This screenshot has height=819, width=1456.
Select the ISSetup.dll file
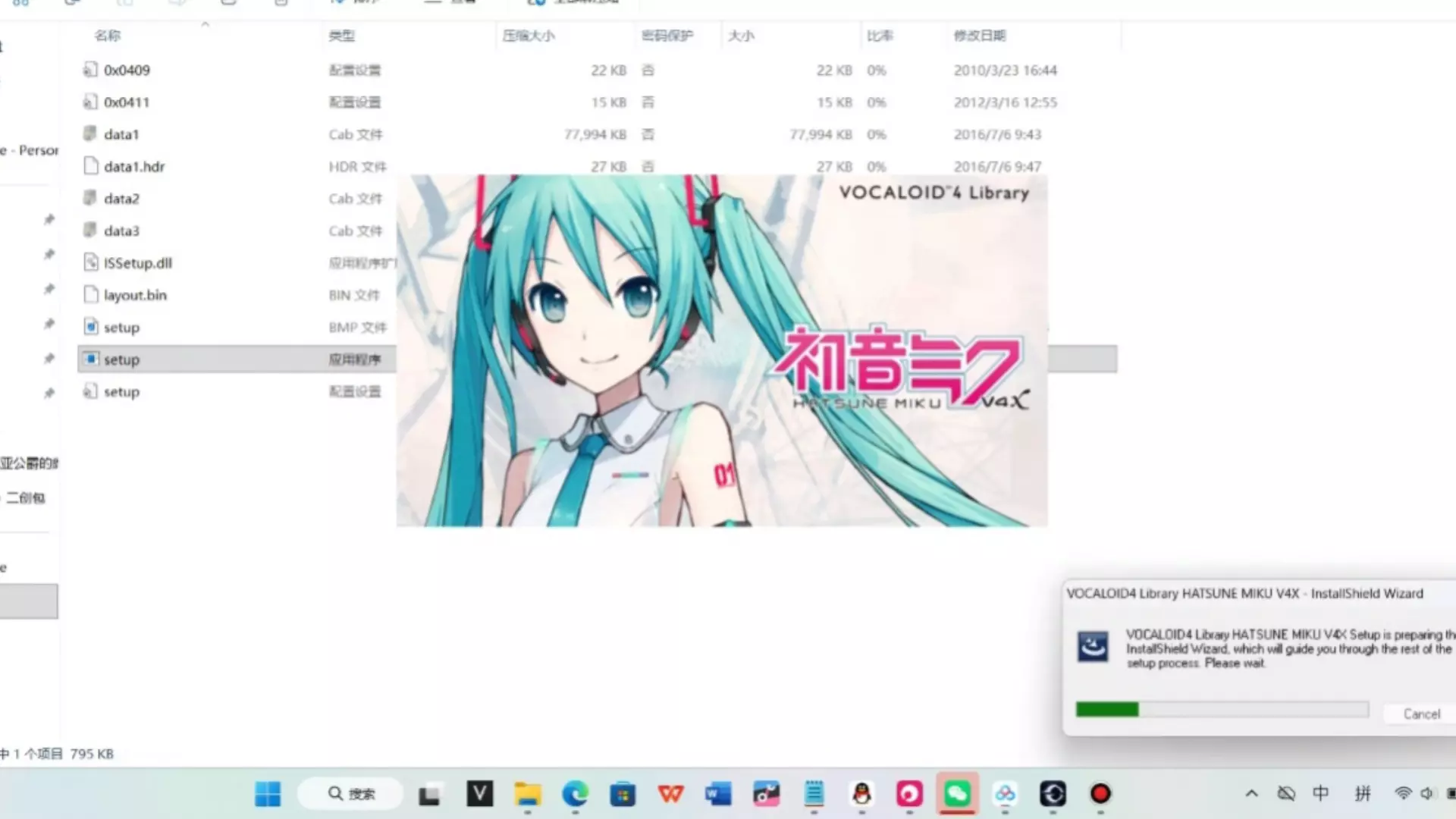(x=137, y=263)
